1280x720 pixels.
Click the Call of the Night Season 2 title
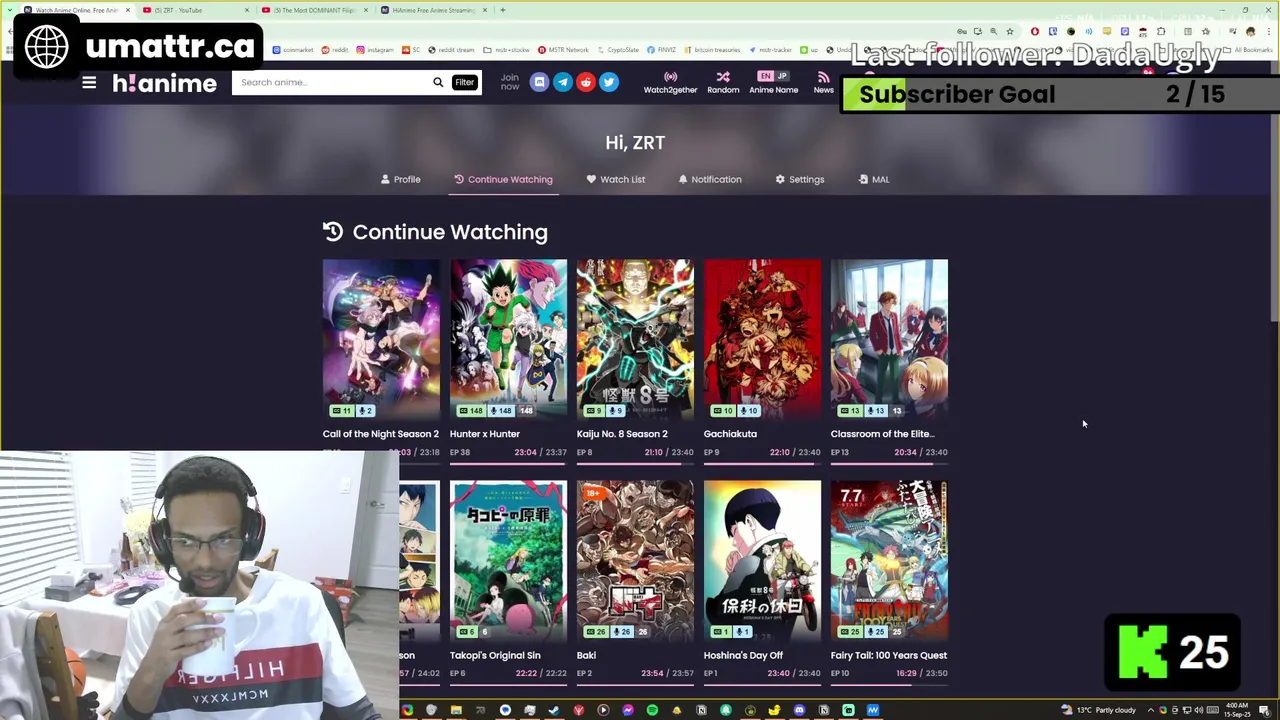point(380,434)
